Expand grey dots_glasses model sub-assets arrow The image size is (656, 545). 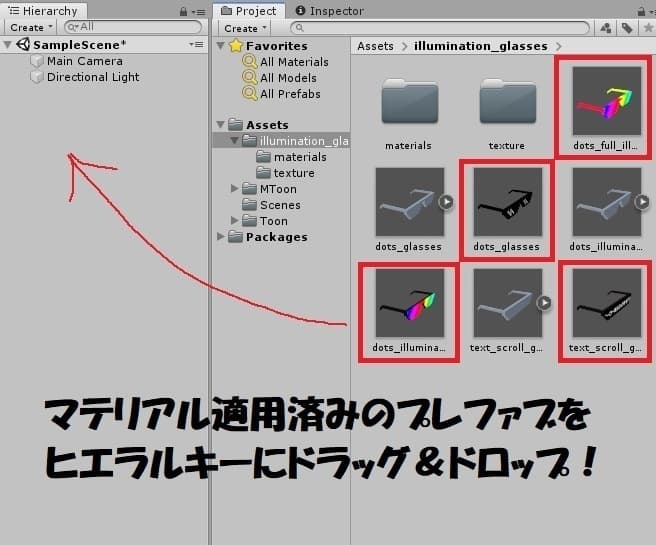446,202
